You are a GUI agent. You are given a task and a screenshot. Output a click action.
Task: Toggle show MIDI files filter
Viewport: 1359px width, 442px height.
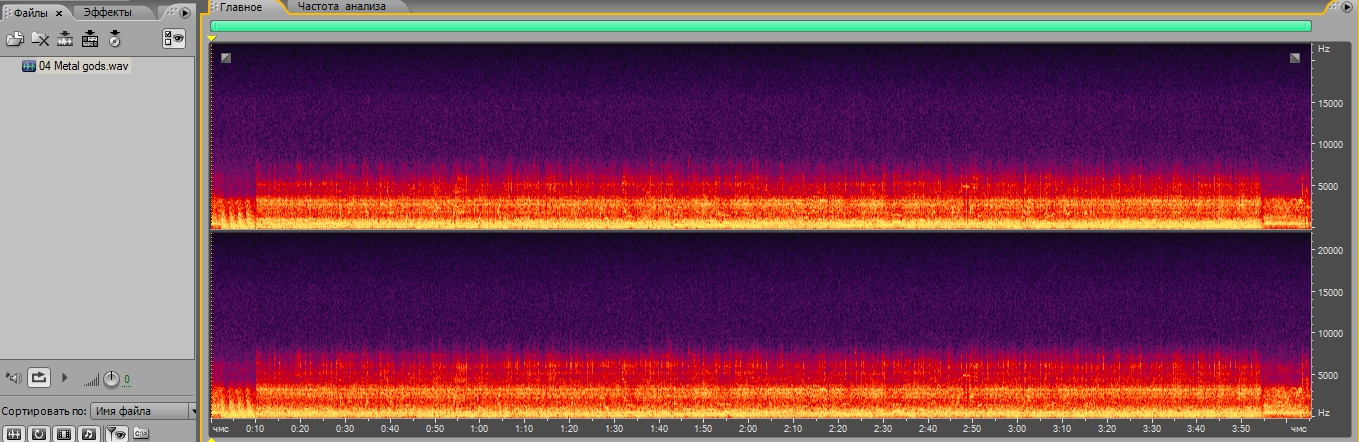pos(88,434)
